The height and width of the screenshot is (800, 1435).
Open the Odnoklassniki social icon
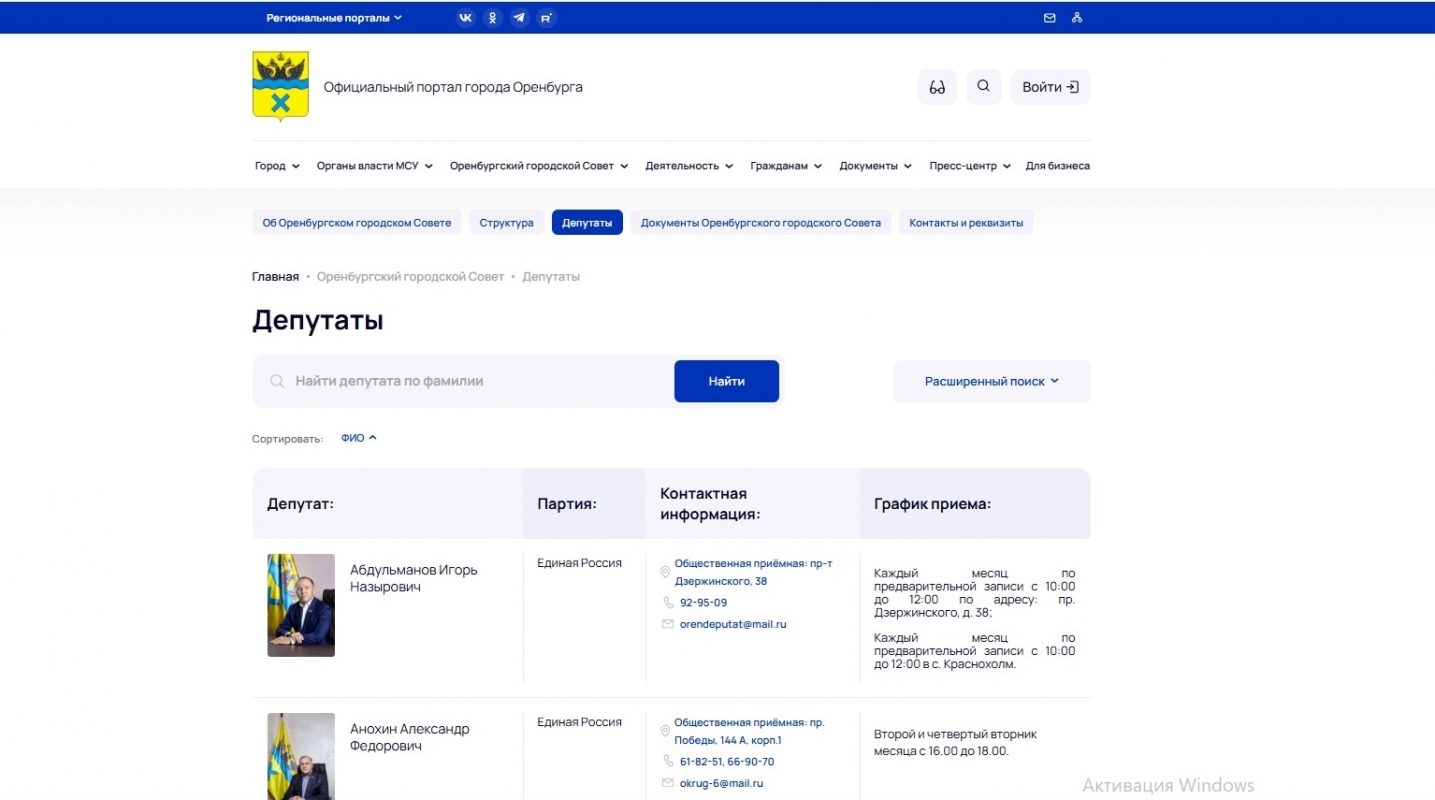(492, 18)
